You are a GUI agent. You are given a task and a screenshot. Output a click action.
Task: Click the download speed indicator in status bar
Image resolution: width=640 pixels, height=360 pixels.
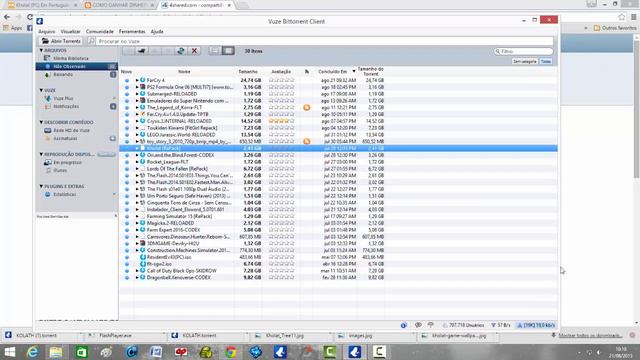point(501,325)
